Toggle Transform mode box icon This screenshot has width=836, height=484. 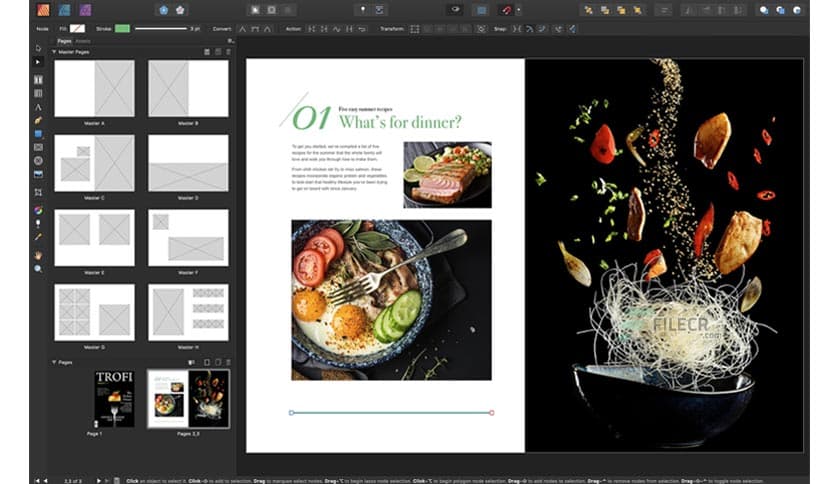click(x=415, y=29)
